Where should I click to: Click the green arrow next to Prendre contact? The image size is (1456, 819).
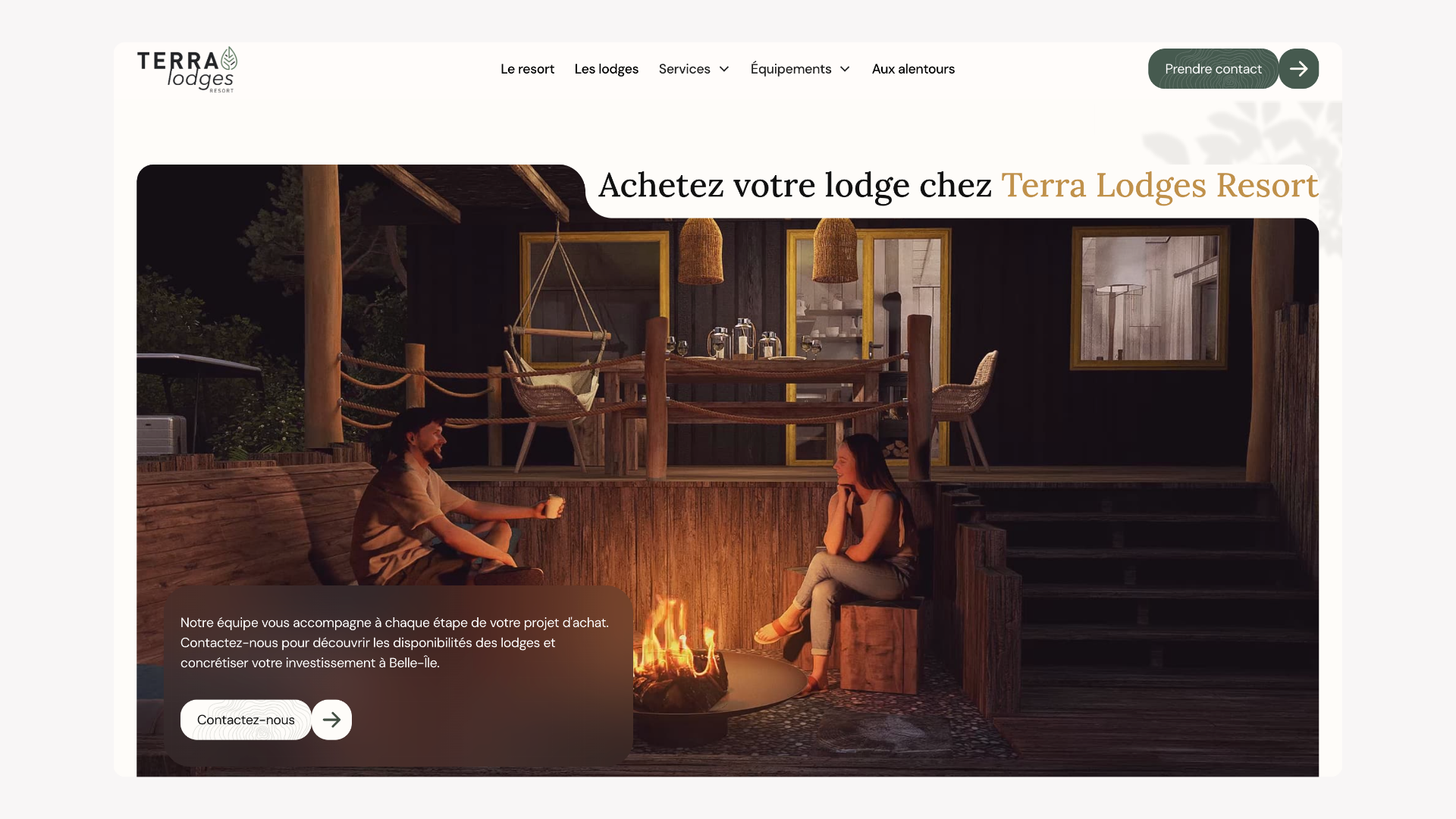pos(1298,69)
